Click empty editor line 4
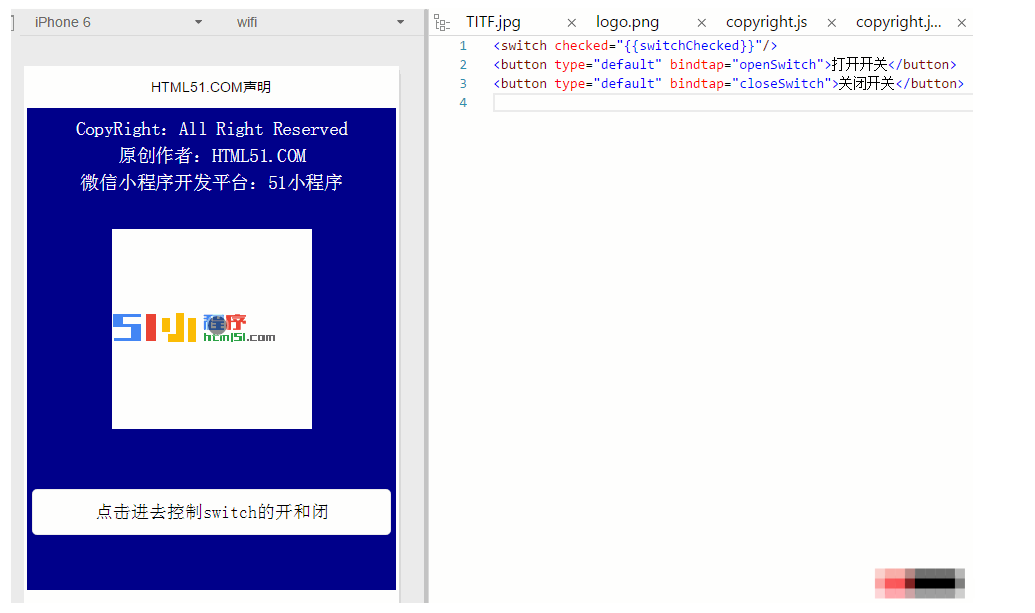This screenshot has height=613, width=1035. point(733,103)
